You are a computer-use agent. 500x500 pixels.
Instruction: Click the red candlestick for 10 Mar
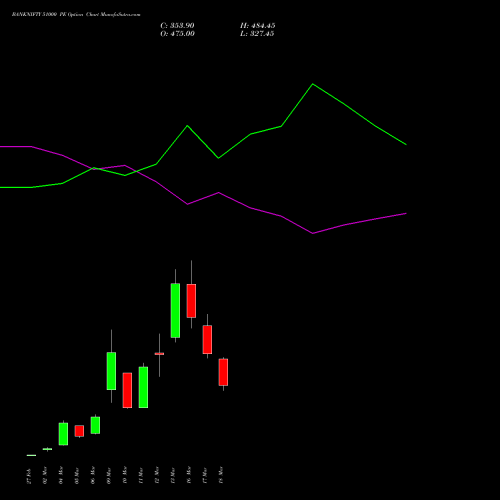click(x=127, y=390)
